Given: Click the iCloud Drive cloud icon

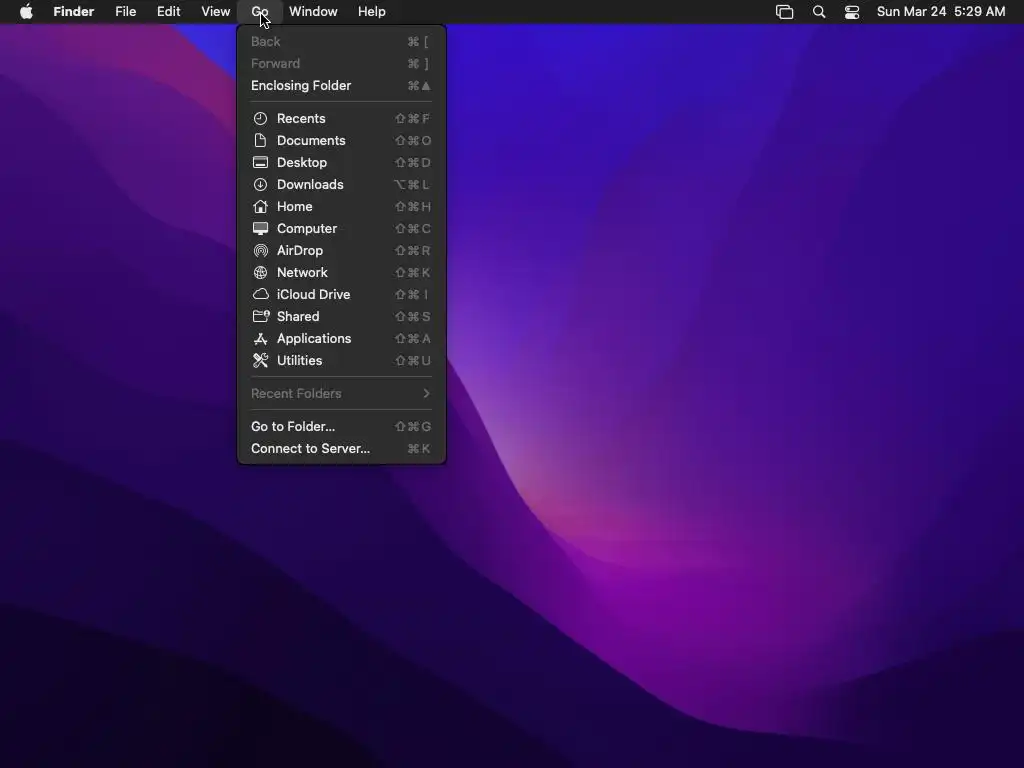Looking at the screenshot, I should coord(261,295).
